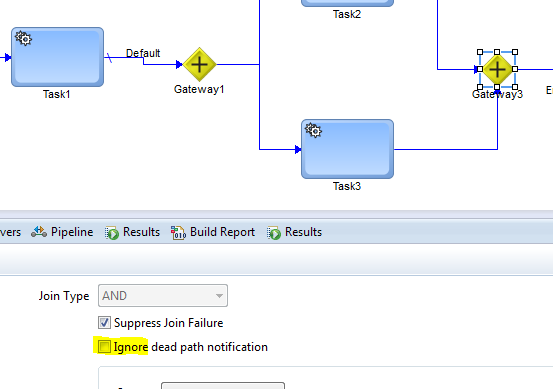Click the icon of the last Results tab
This screenshot has width=553, height=389.
(274, 233)
